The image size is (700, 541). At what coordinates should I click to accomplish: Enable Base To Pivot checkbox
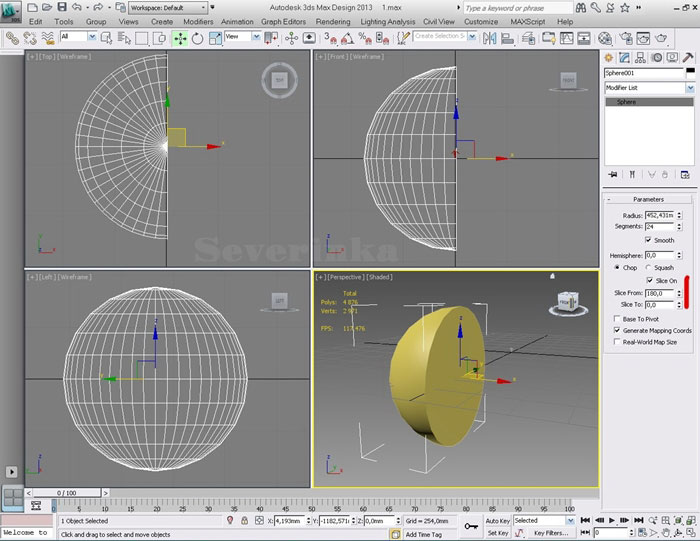(616, 318)
